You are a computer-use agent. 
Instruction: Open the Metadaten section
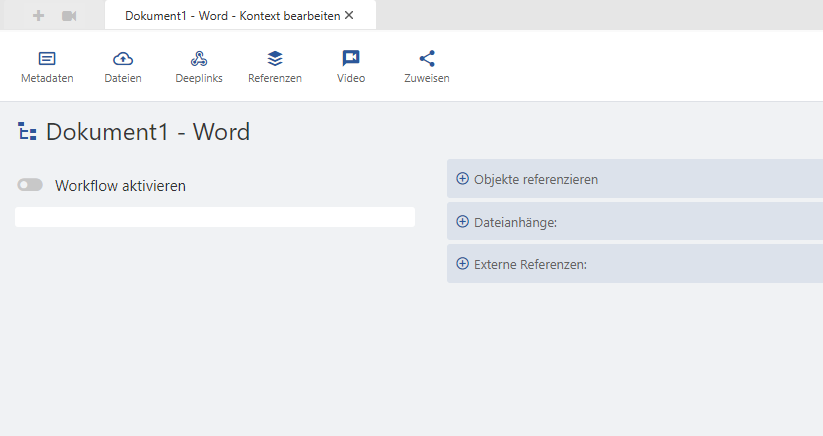point(47,67)
